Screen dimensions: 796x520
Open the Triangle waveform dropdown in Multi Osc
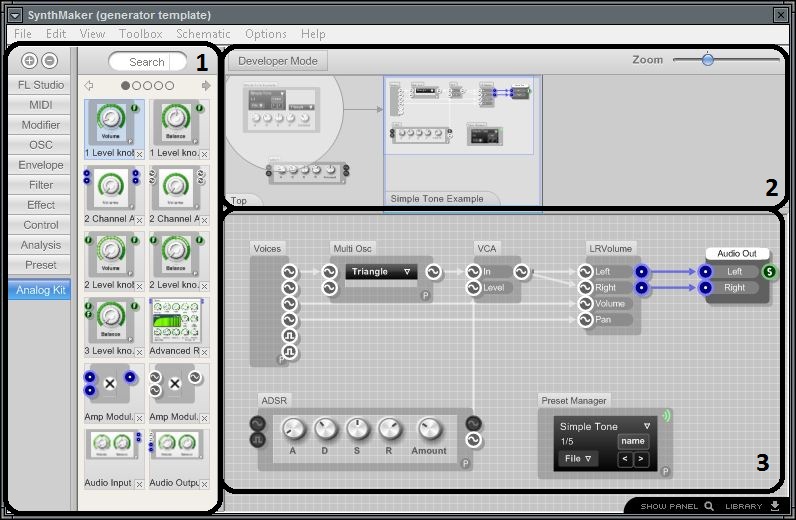tap(381, 271)
